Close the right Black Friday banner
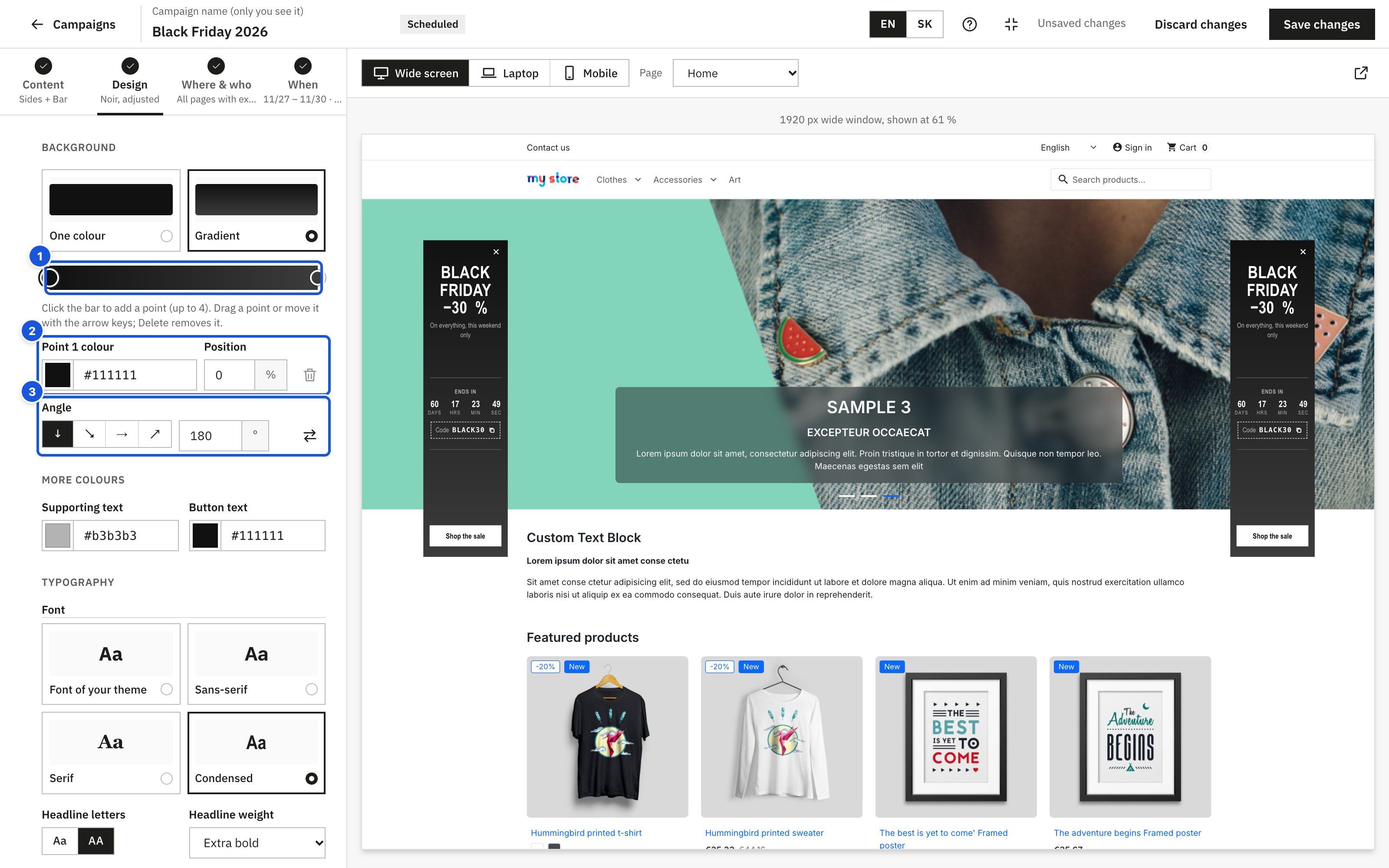The image size is (1389, 868). tap(1303, 252)
